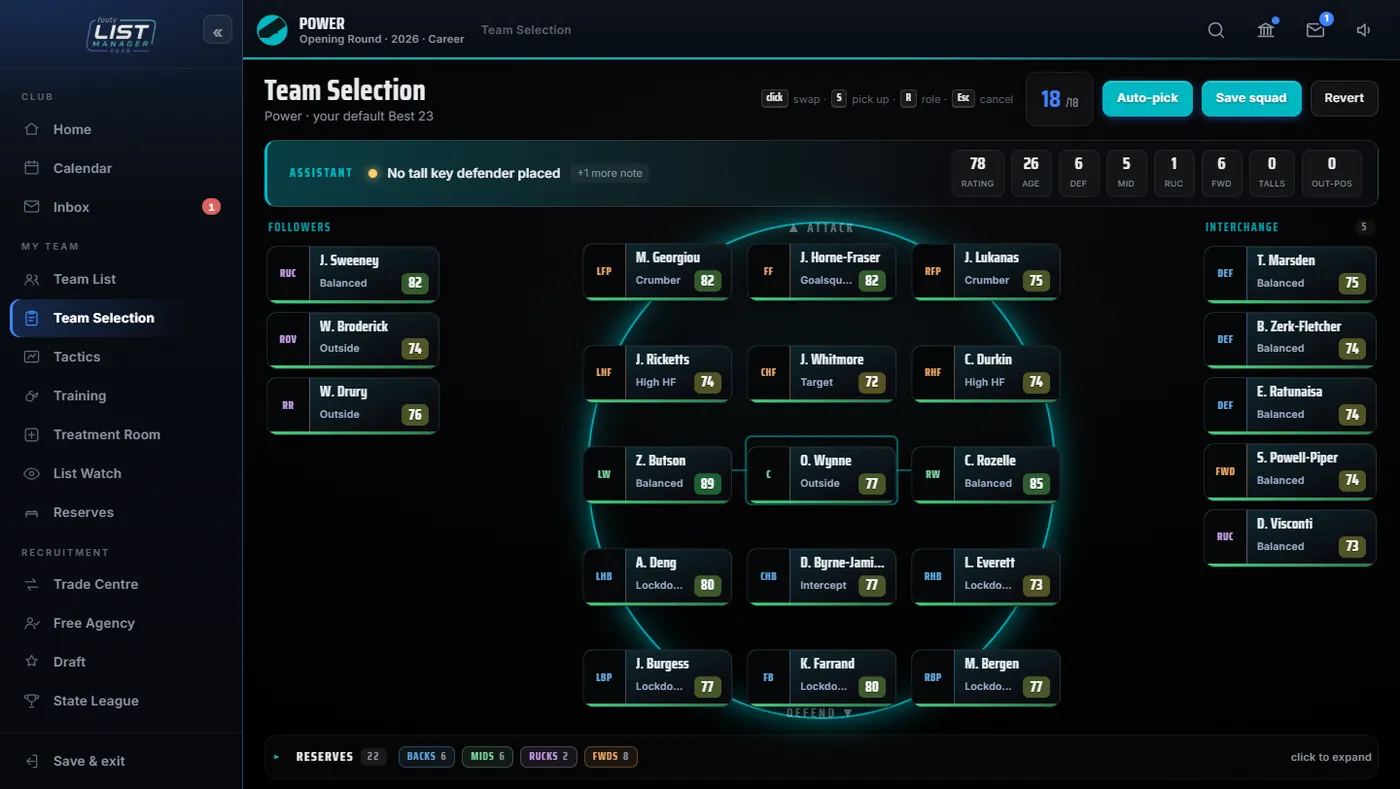
Task: Click the club bank building icon
Action: (1266, 30)
